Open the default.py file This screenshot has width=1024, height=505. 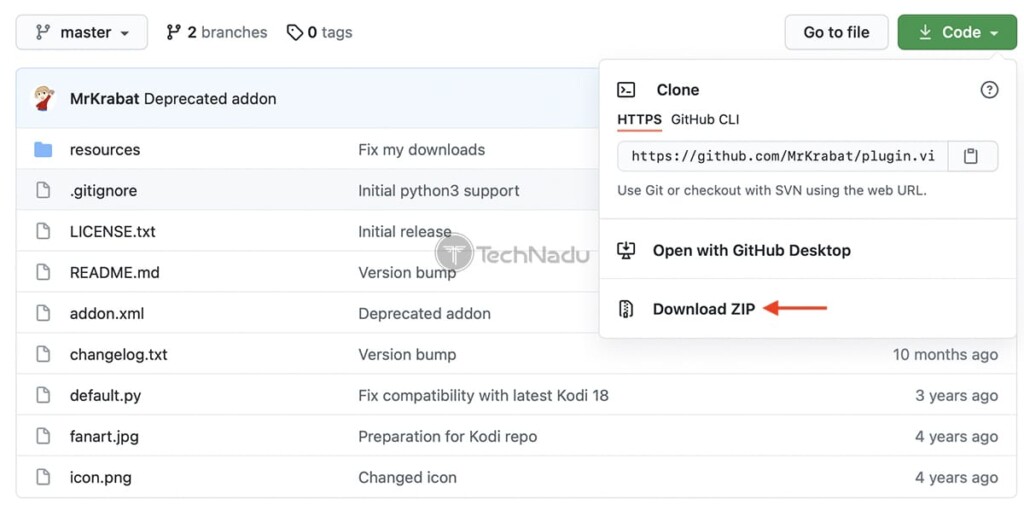tap(105, 395)
